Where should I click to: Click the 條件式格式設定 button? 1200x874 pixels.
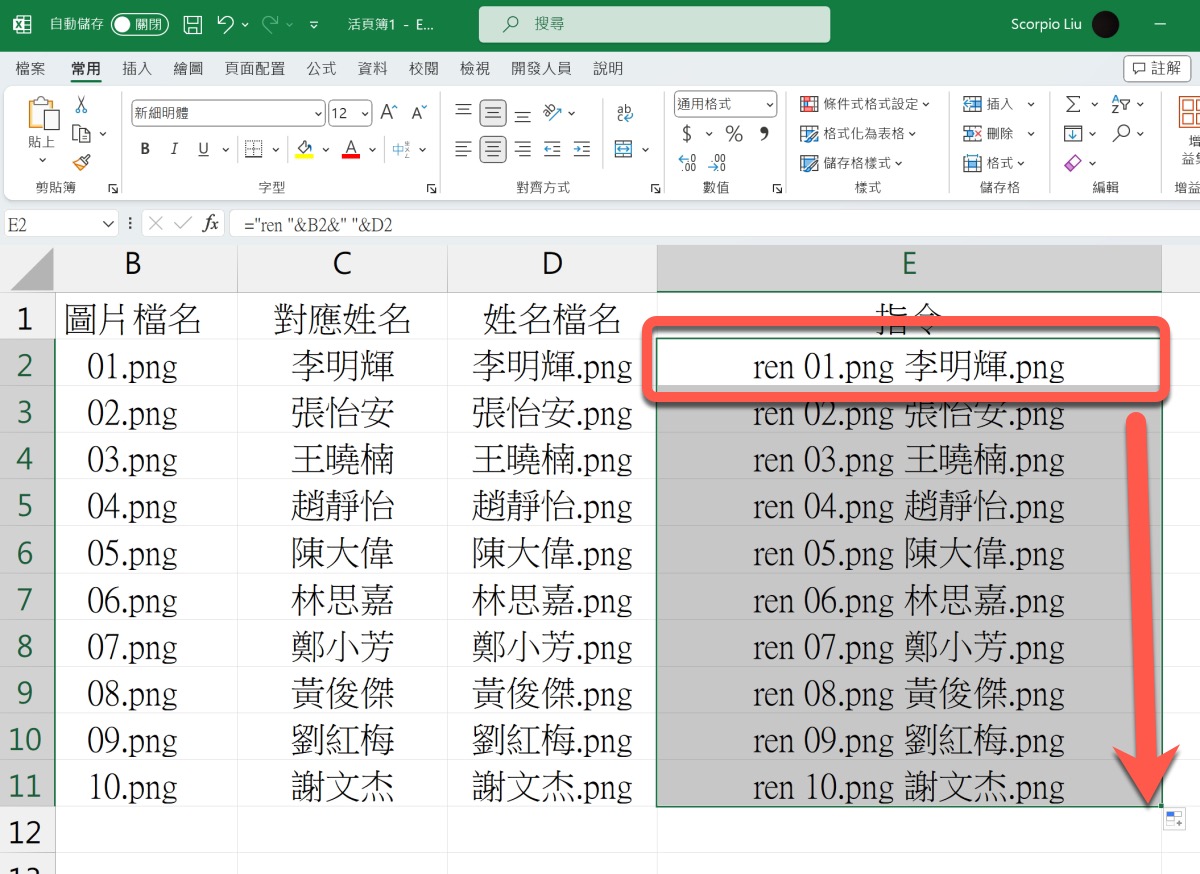(865, 104)
